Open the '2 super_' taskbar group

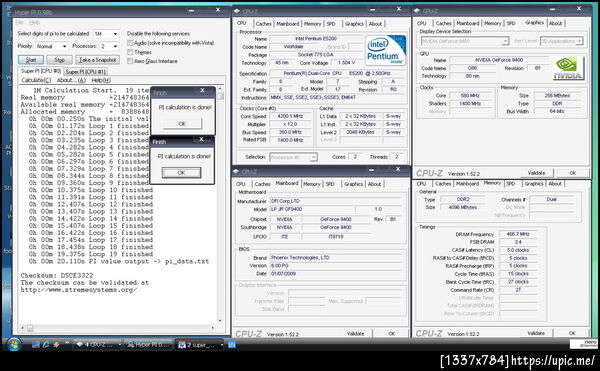(x=200, y=345)
